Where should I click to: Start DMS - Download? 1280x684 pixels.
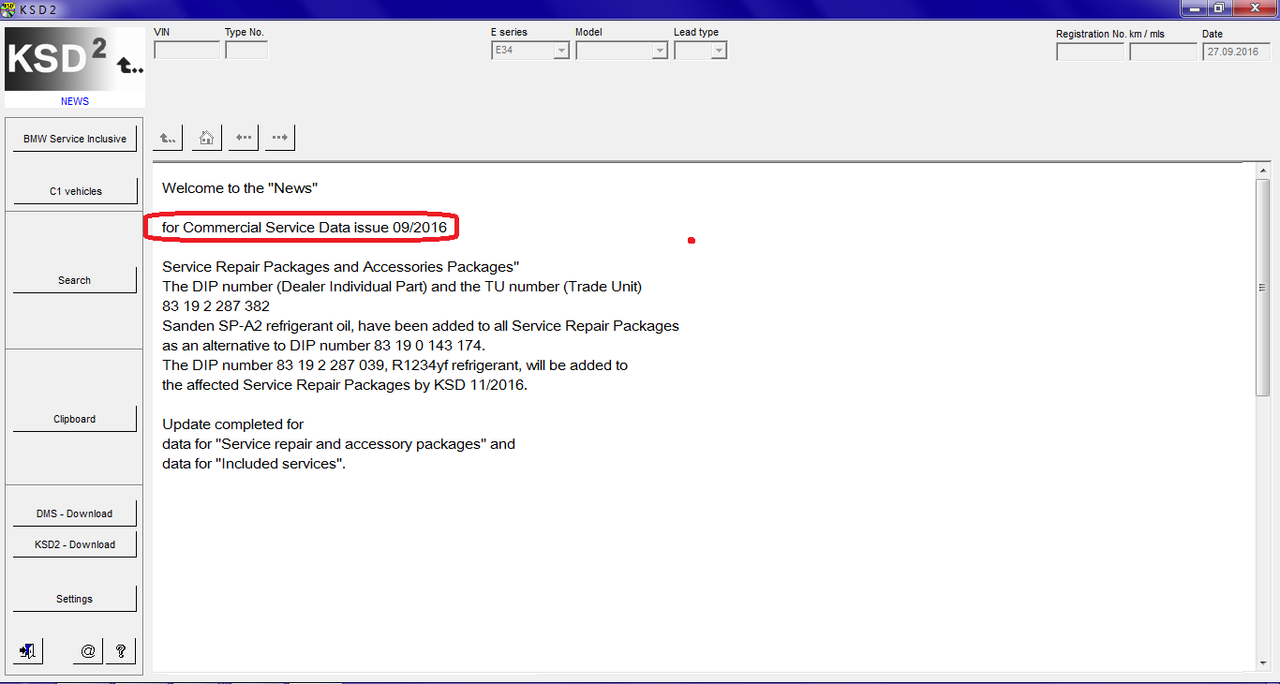click(x=75, y=513)
